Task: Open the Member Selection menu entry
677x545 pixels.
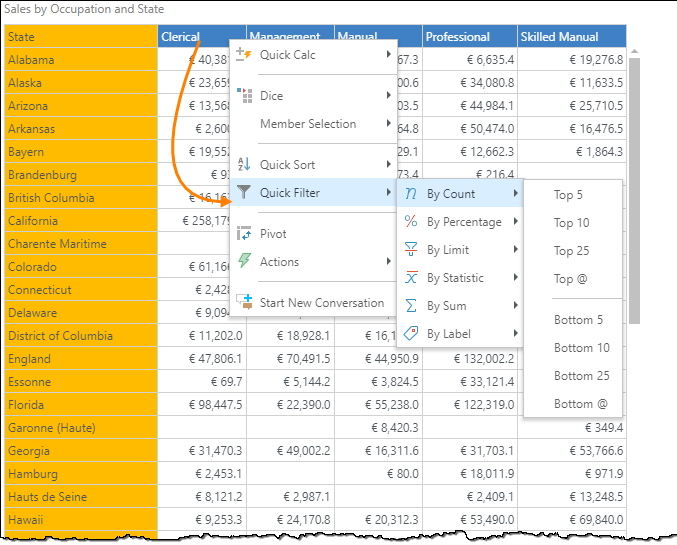Action: (313, 124)
